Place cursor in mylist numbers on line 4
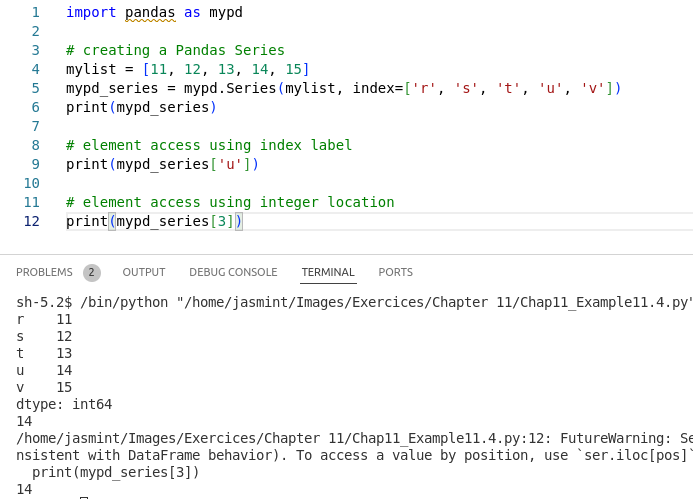693x499 pixels. pos(226,69)
